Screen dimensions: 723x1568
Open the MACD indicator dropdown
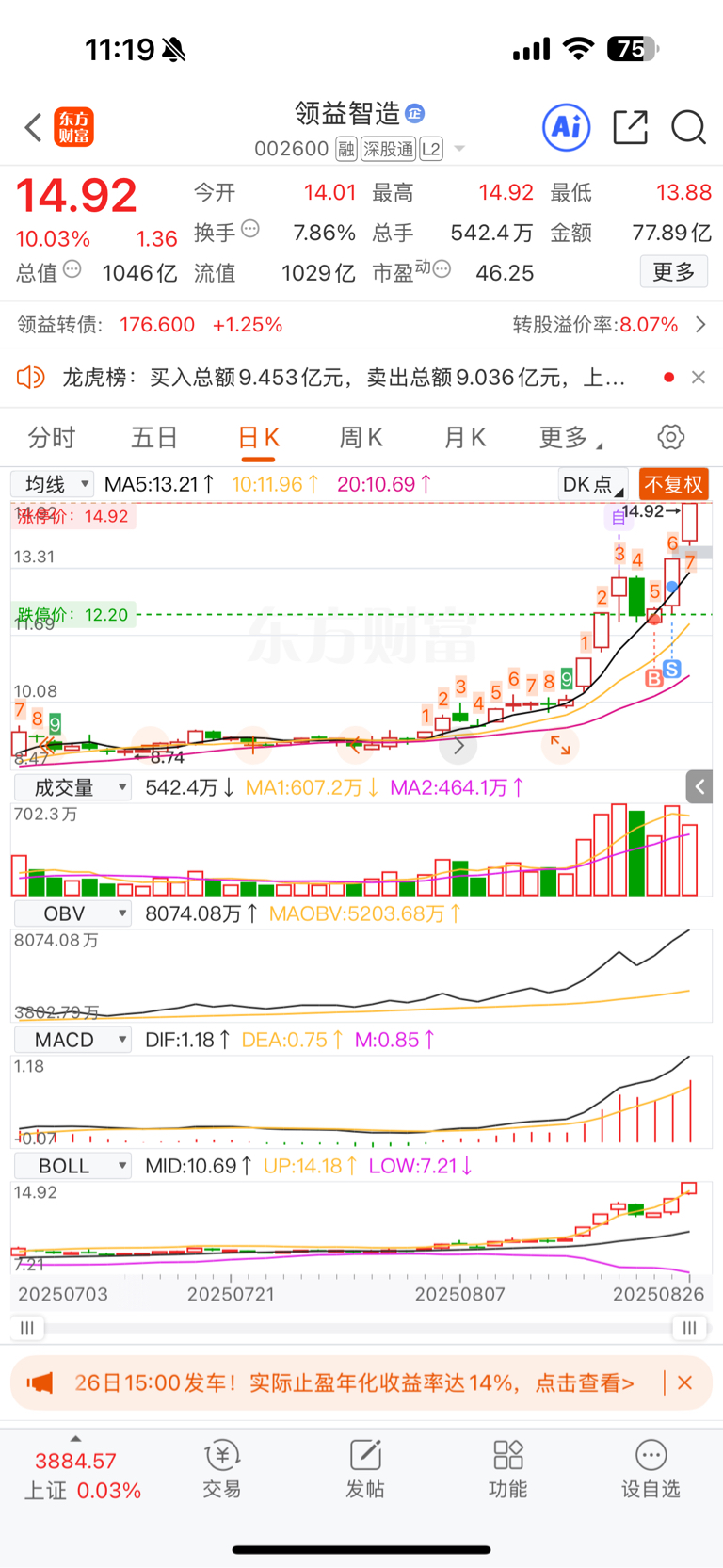(x=72, y=1040)
